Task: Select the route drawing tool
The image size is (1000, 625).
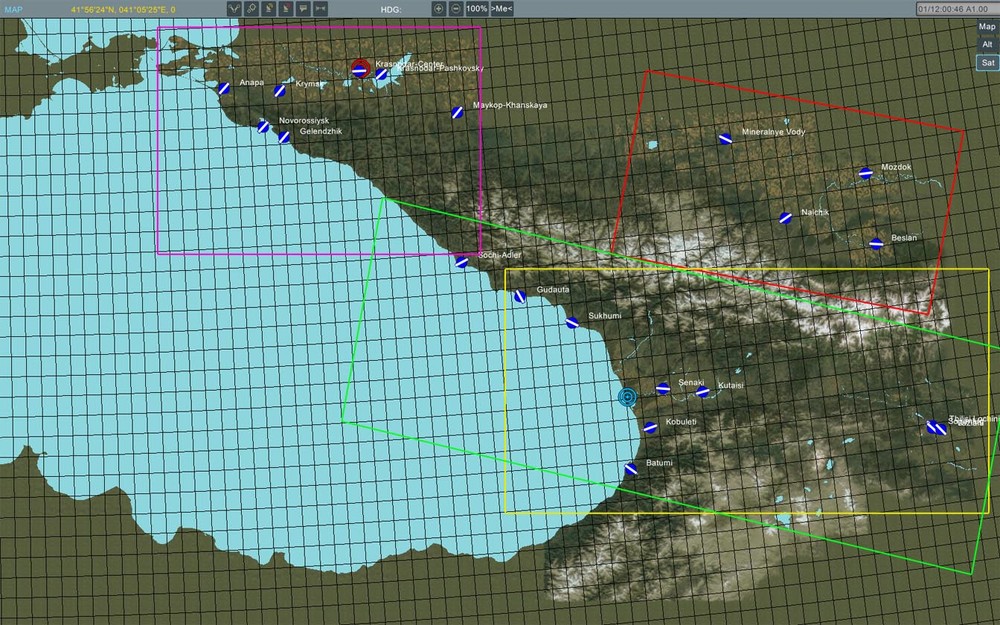Action: click(x=232, y=8)
